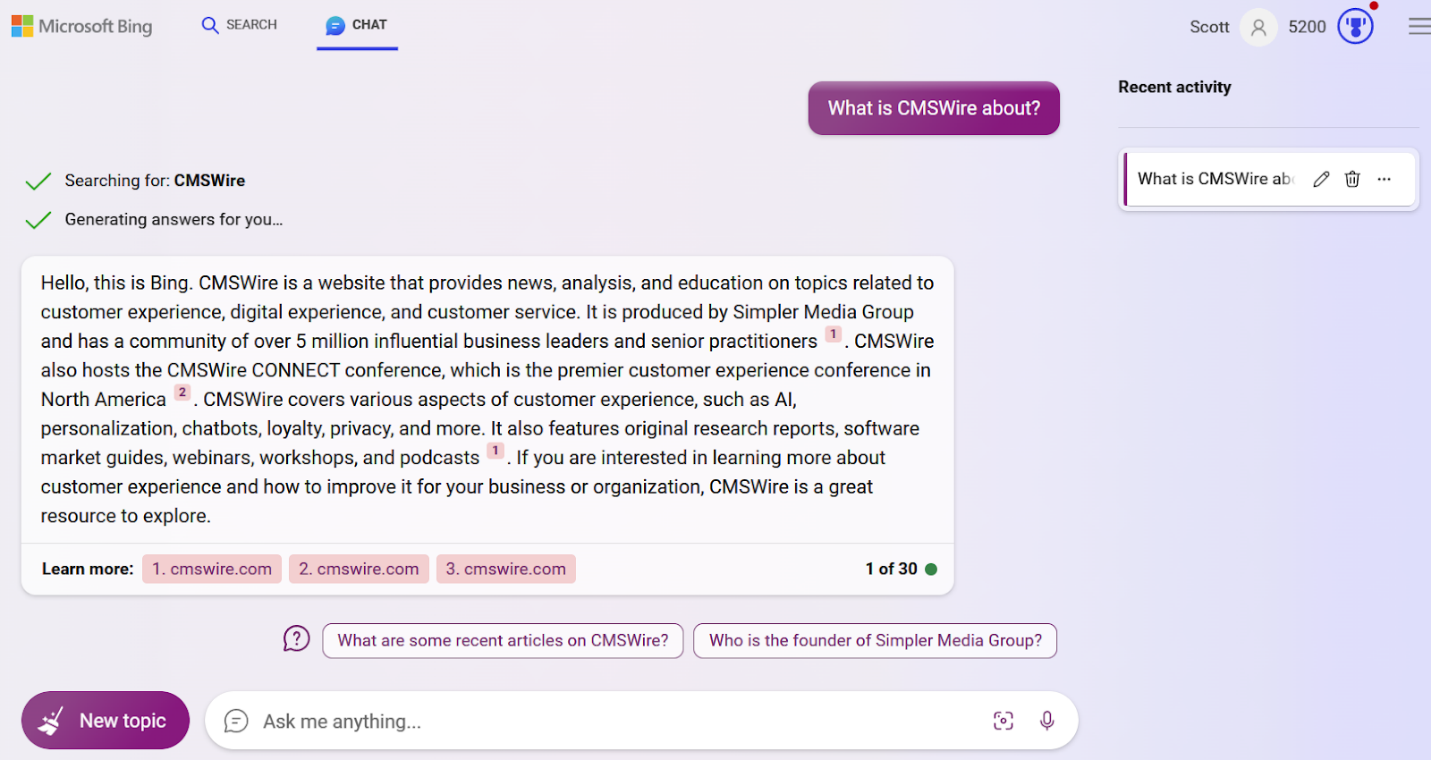1431x760 pixels.
Task: Delete the recent chat with trash icon
Action: (1352, 179)
